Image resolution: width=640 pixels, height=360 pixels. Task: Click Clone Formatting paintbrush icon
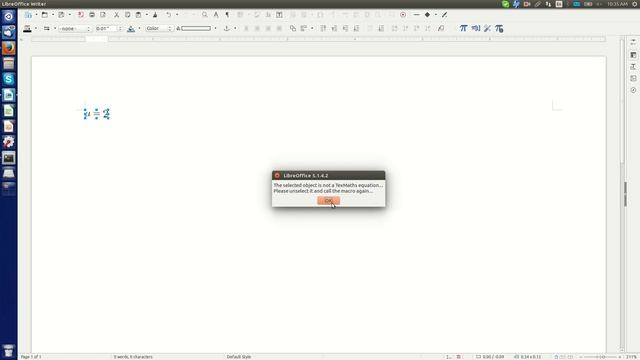[x=155, y=15]
